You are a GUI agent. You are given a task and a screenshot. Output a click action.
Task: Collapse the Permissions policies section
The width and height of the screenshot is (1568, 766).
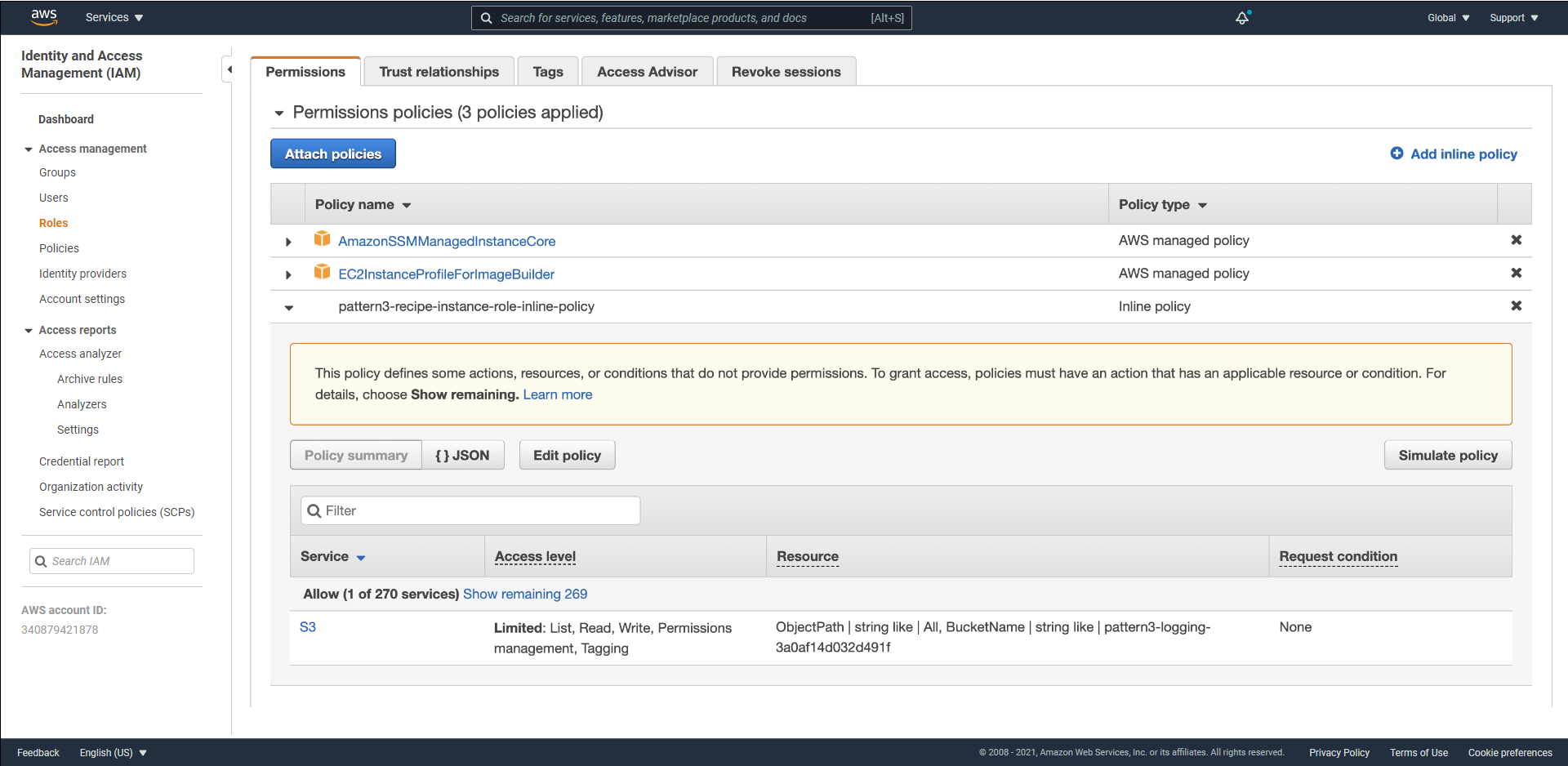[279, 114]
